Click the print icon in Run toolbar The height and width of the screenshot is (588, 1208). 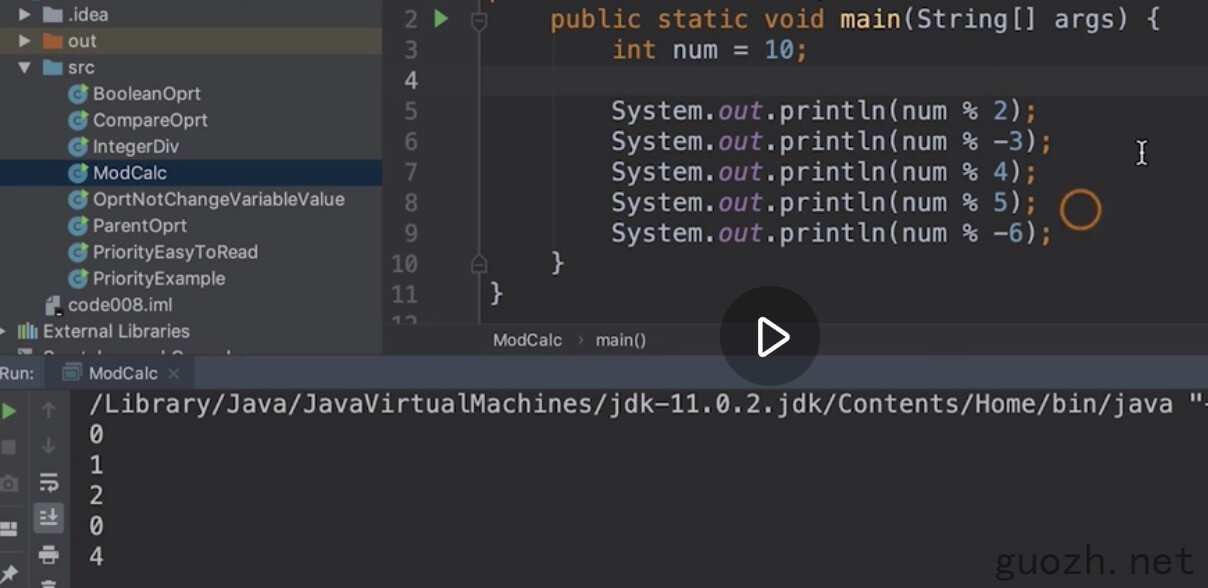(48, 554)
